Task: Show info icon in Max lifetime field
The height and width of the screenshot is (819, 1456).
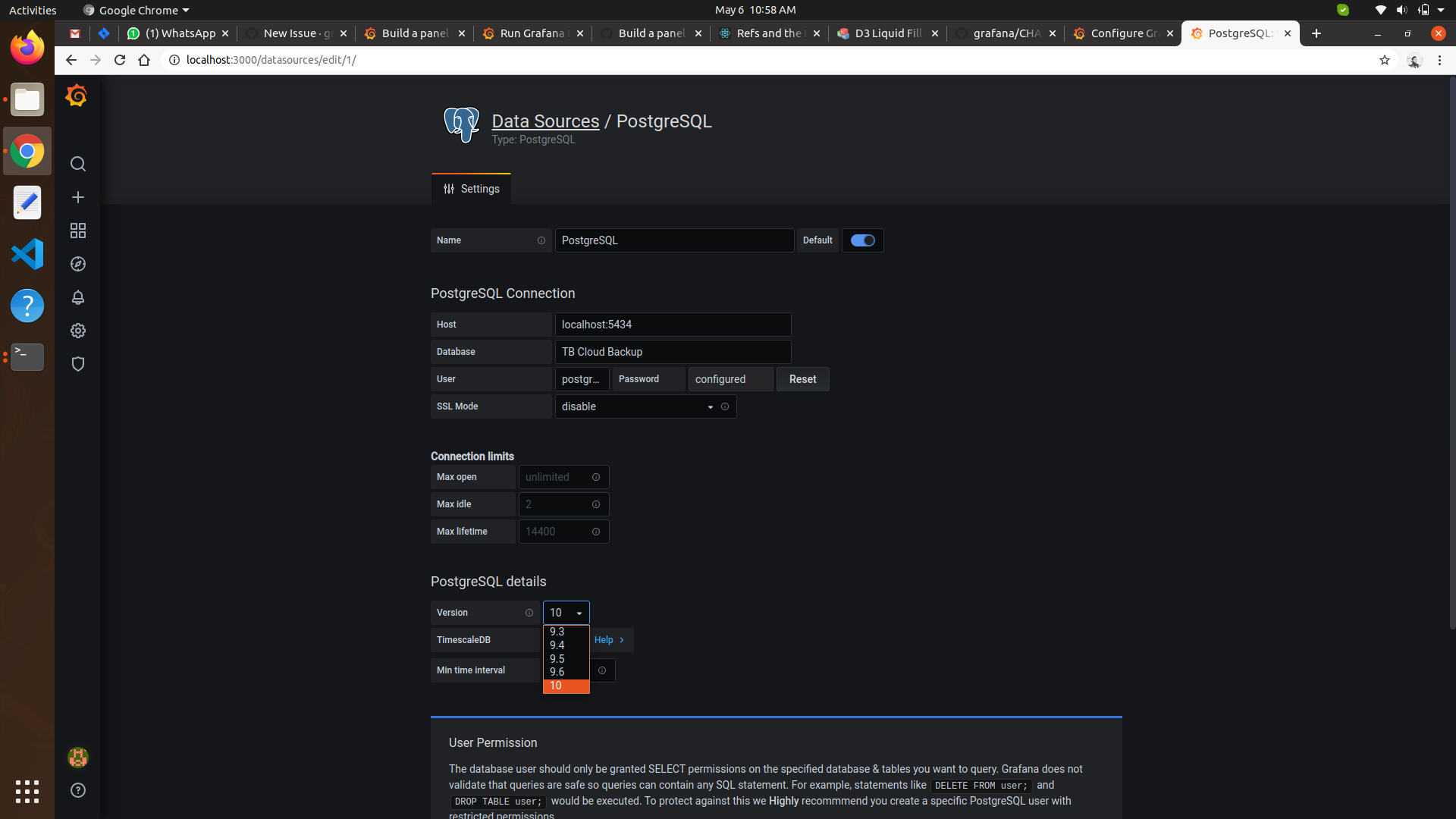Action: [x=596, y=532]
